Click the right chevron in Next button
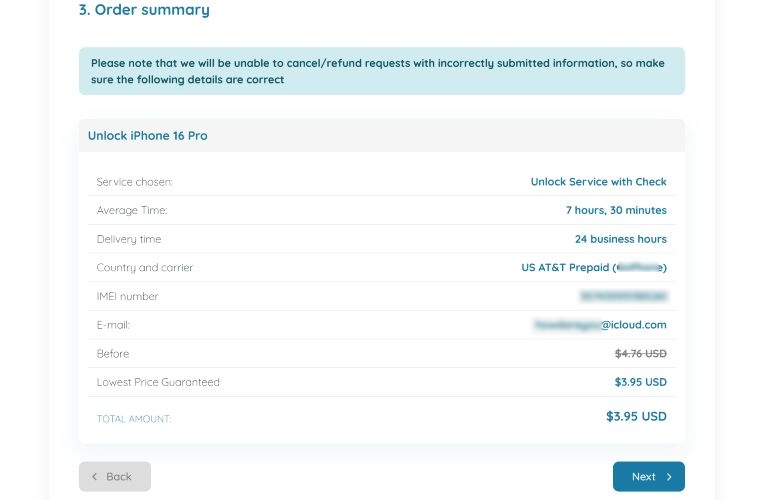The width and height of the screenshot is (762, 500). click(x=669, y=477)
